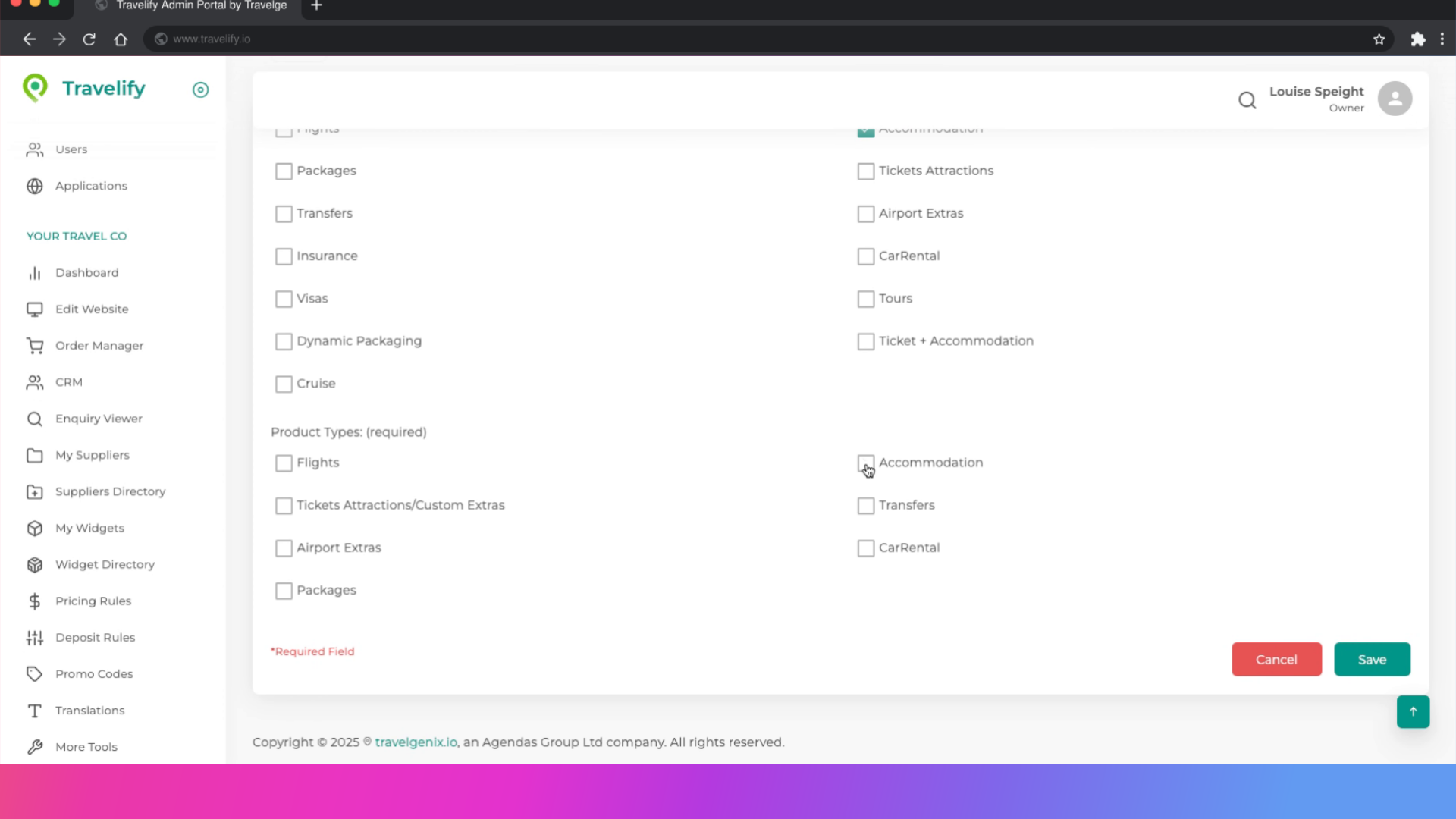This screenshot has width=1456, height=819.
Task: Open the browser extensions dropdown
Action: pyautogui.click(x=1417, y=39)
